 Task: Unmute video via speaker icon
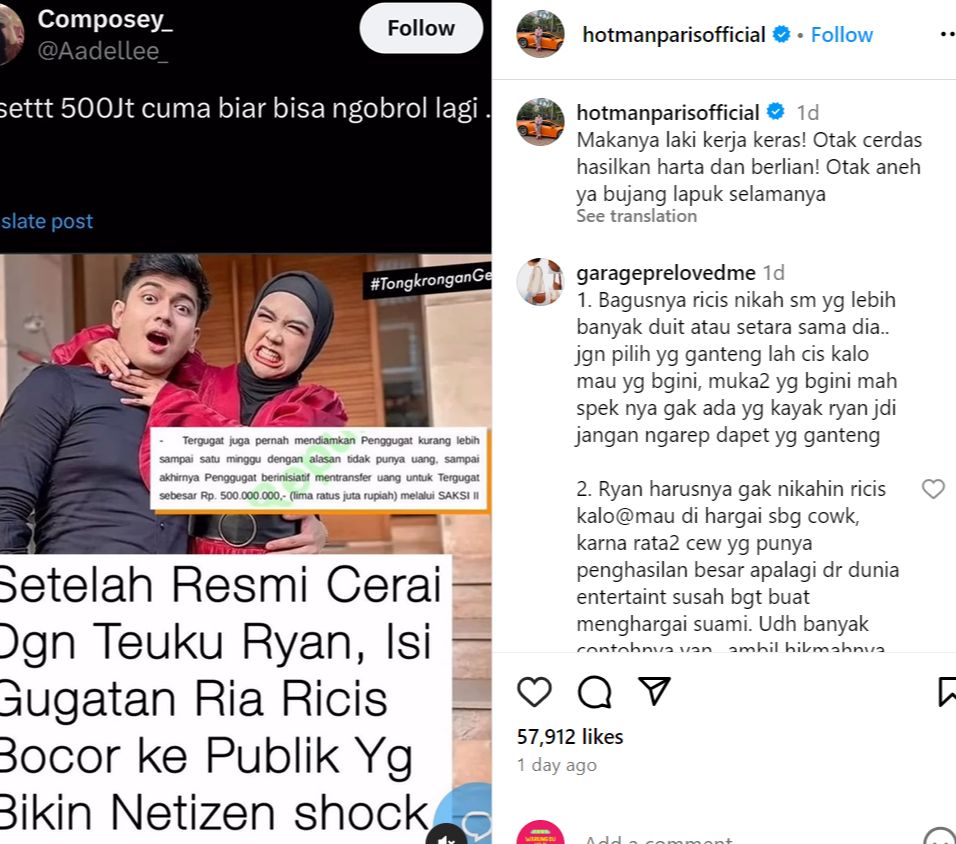[447, 837]
